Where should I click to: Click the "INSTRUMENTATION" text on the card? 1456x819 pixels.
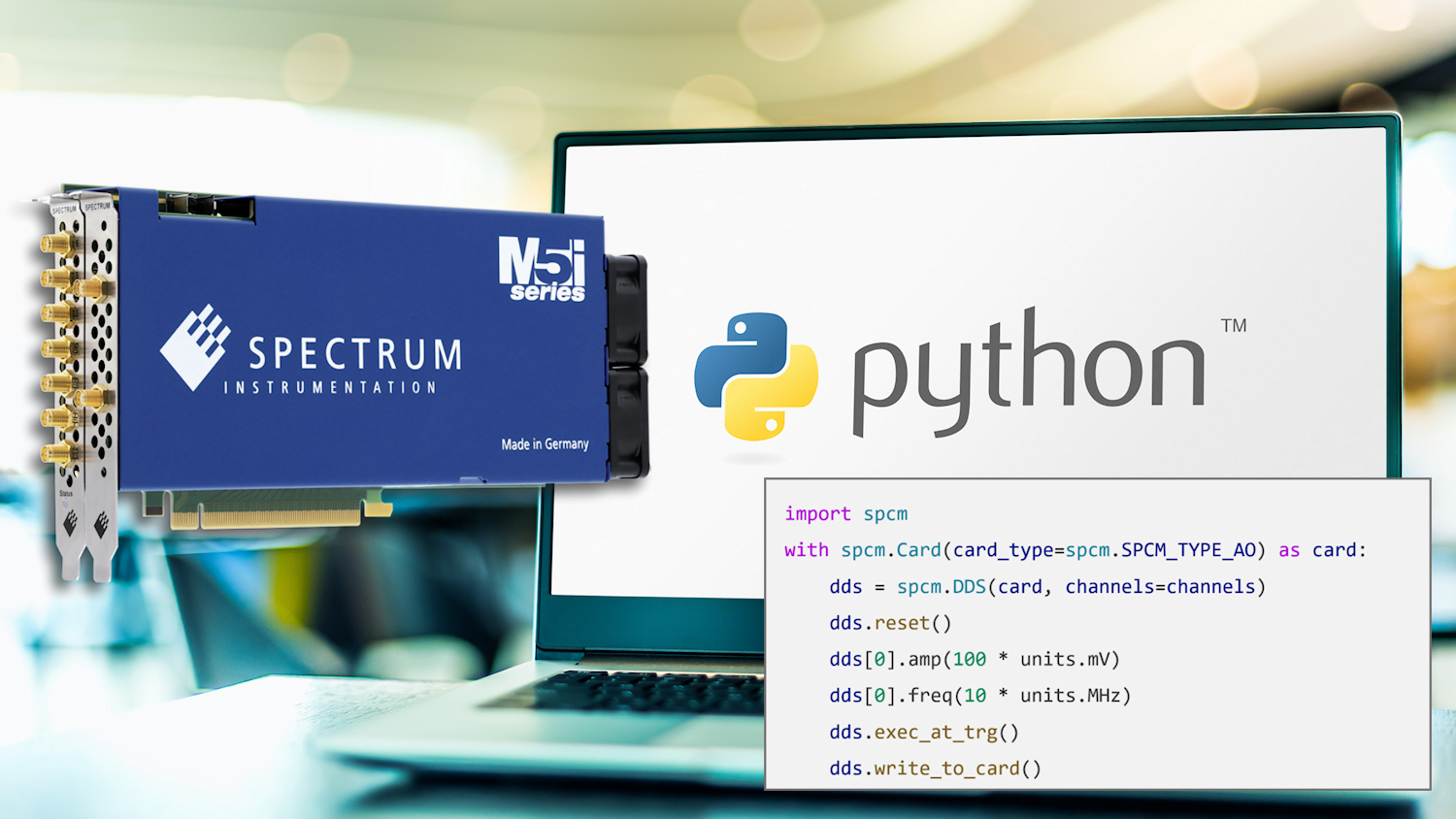pos(330,387)
